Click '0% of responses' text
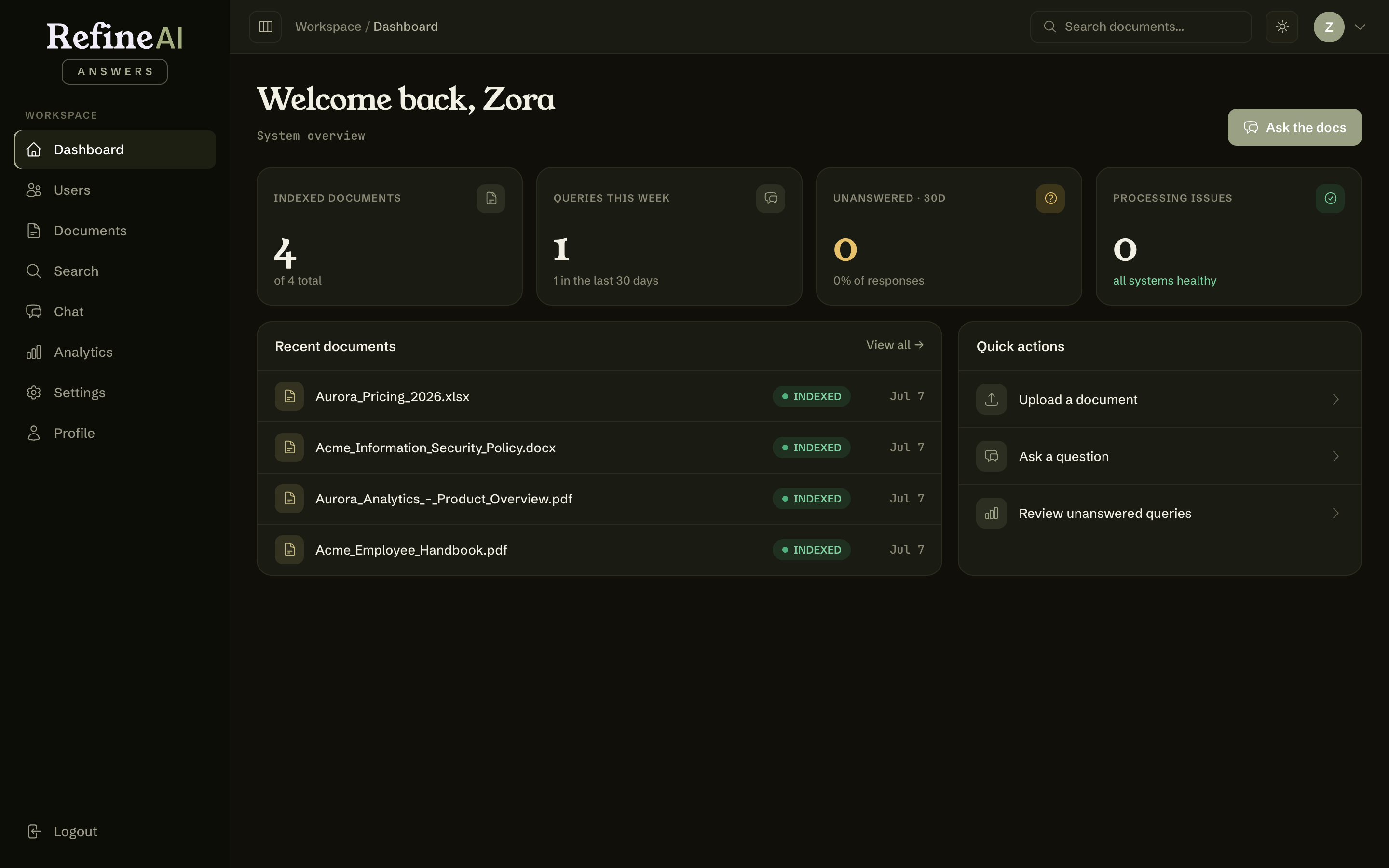This screenshot has width=1389, height=868. coord(879,281)
